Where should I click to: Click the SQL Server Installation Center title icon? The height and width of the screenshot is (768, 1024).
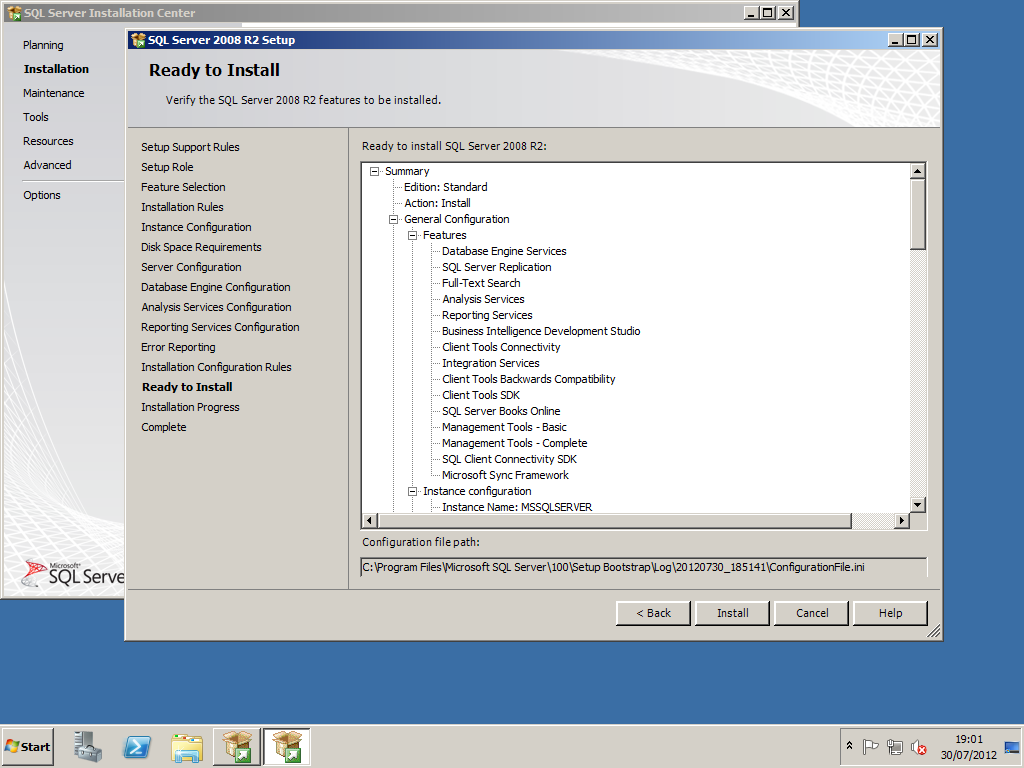pos(14,13)
